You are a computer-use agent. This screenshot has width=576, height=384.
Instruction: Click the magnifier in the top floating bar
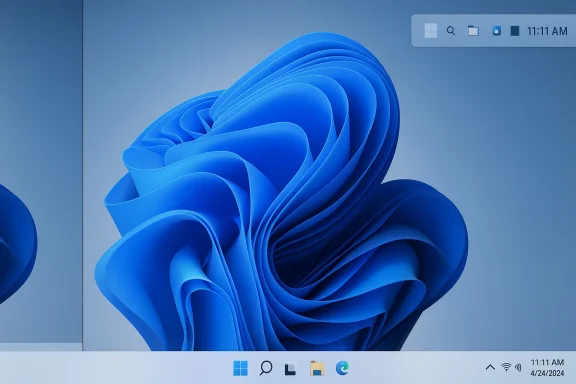451,30
